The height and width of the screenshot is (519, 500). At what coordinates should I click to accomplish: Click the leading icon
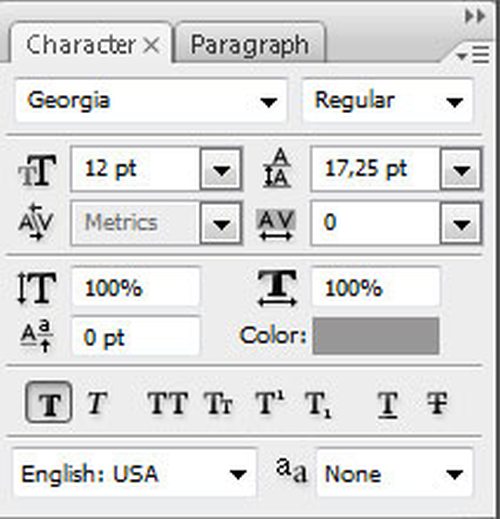tap(277, 168)
